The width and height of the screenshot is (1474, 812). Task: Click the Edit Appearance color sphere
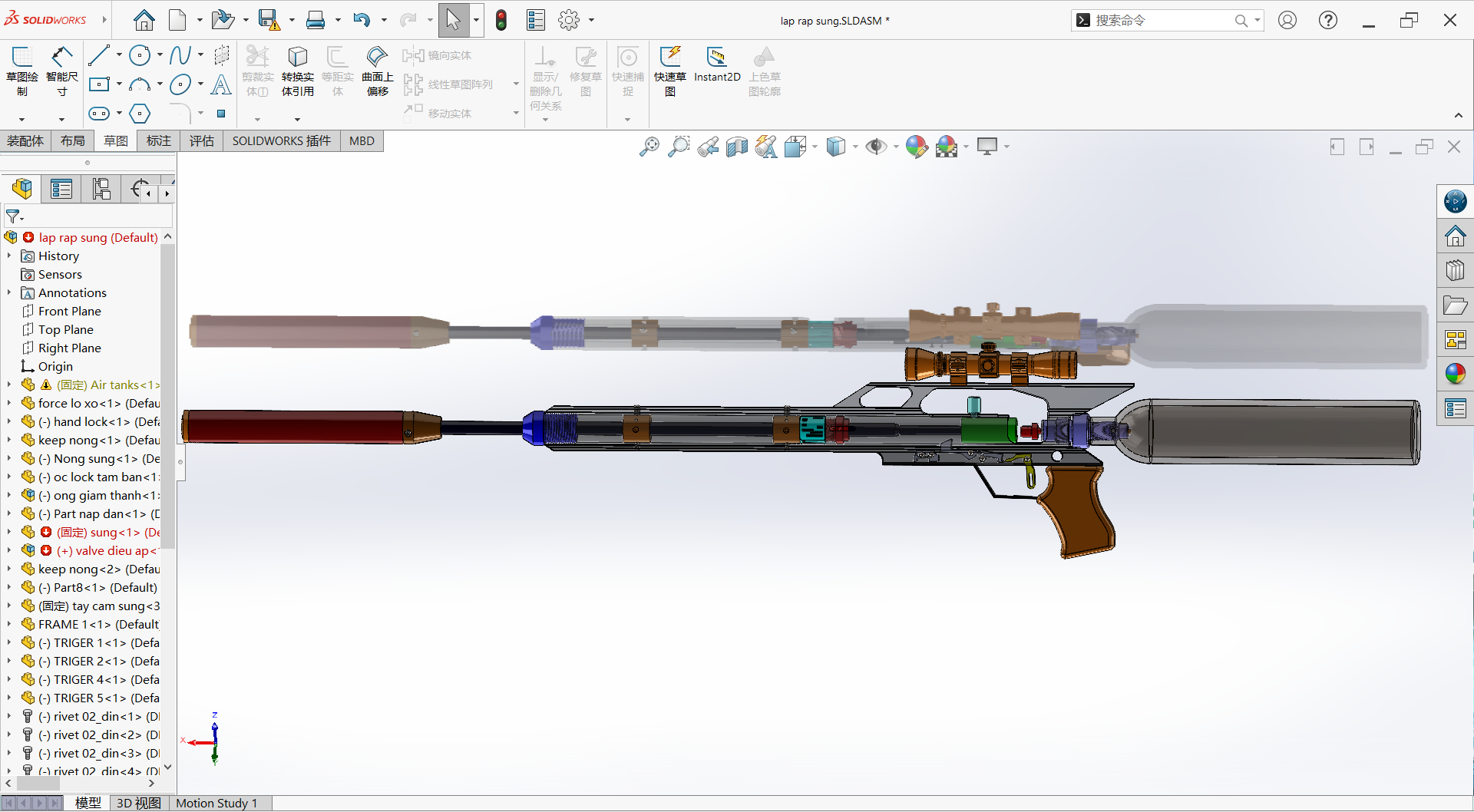point(917,147)
